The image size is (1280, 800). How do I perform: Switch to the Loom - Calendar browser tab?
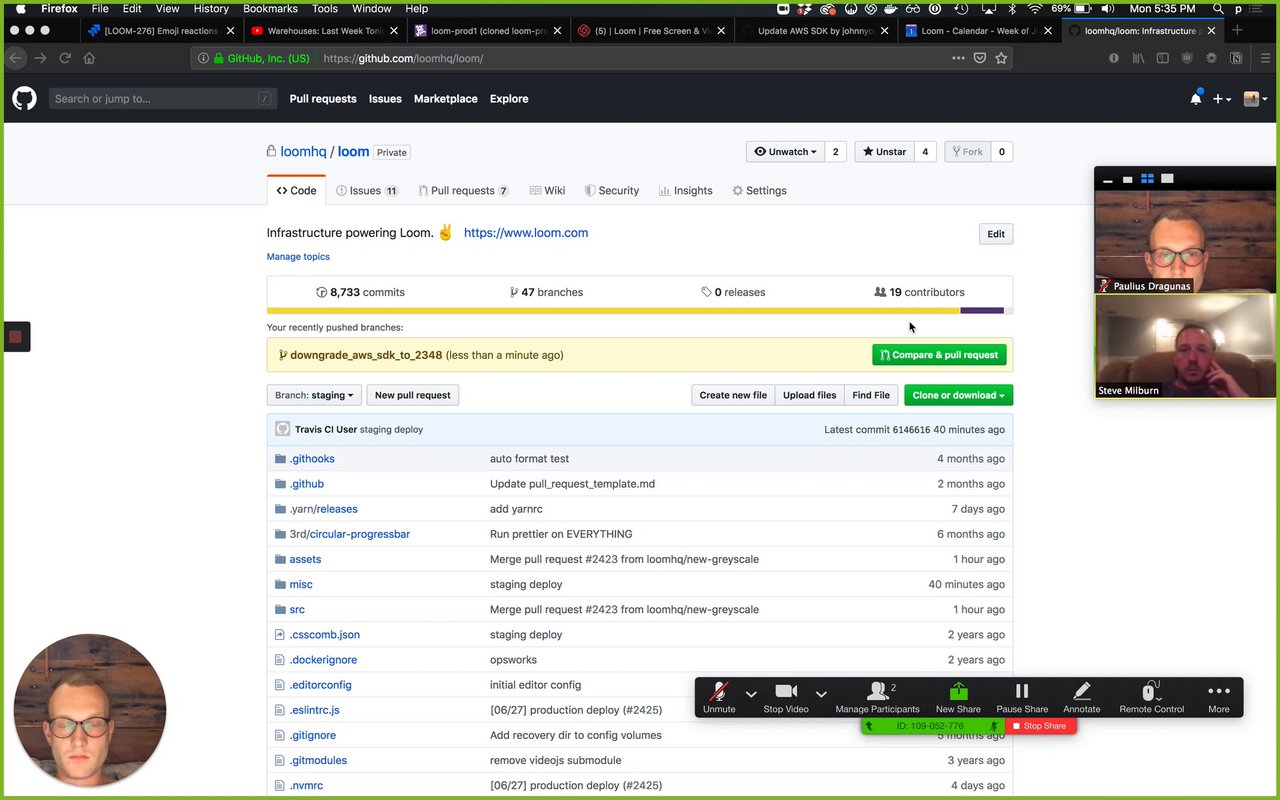pos(979,31)
